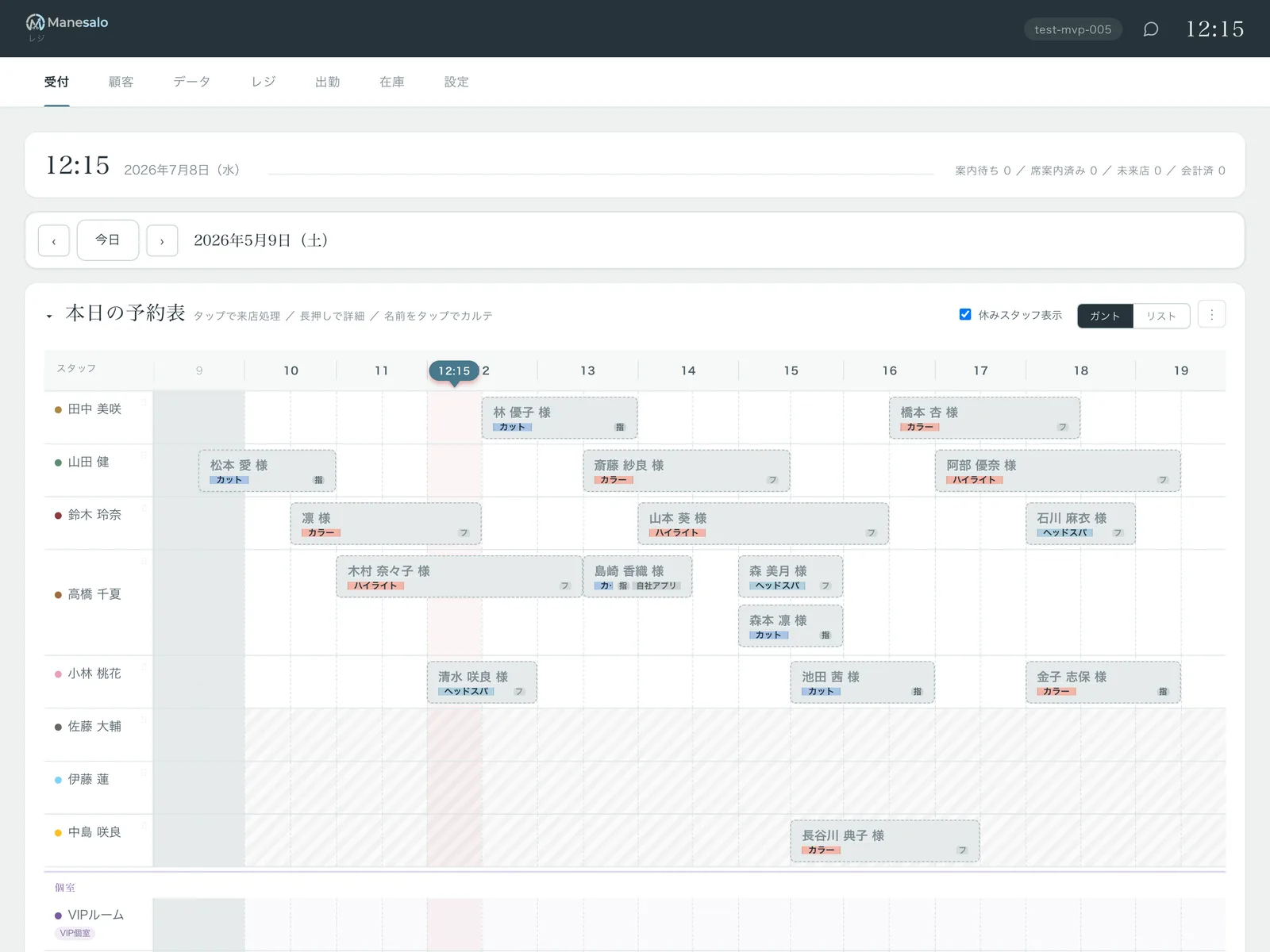This screenshot has height=952, width=1270.
Task: Click the VIP個室 badge
Action: tap(75, 933)
